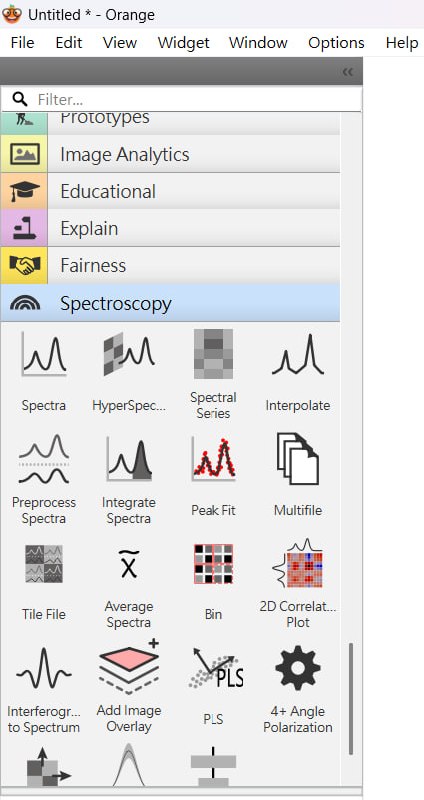Open the 4+ Angle Polarization widget
This screenshot has width=424, height=800.
298,690
